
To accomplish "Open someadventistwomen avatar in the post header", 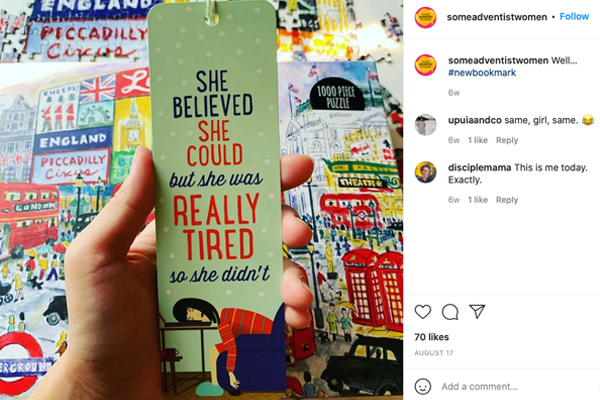I will tap(426, 17).
